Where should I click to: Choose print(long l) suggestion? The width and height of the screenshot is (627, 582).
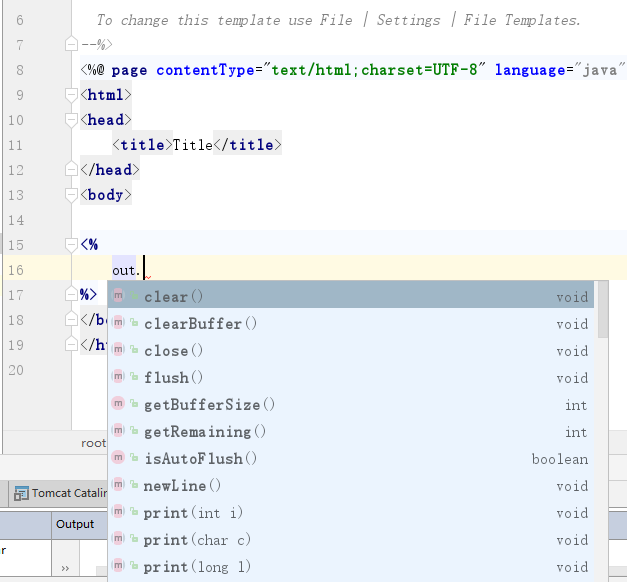click(x=351, y=566)
